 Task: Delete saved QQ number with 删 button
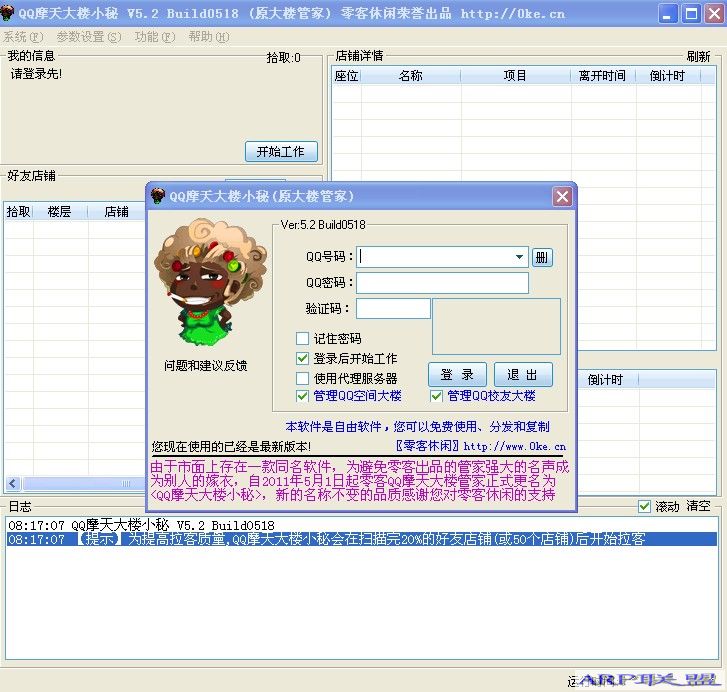[x=542, y=257]
